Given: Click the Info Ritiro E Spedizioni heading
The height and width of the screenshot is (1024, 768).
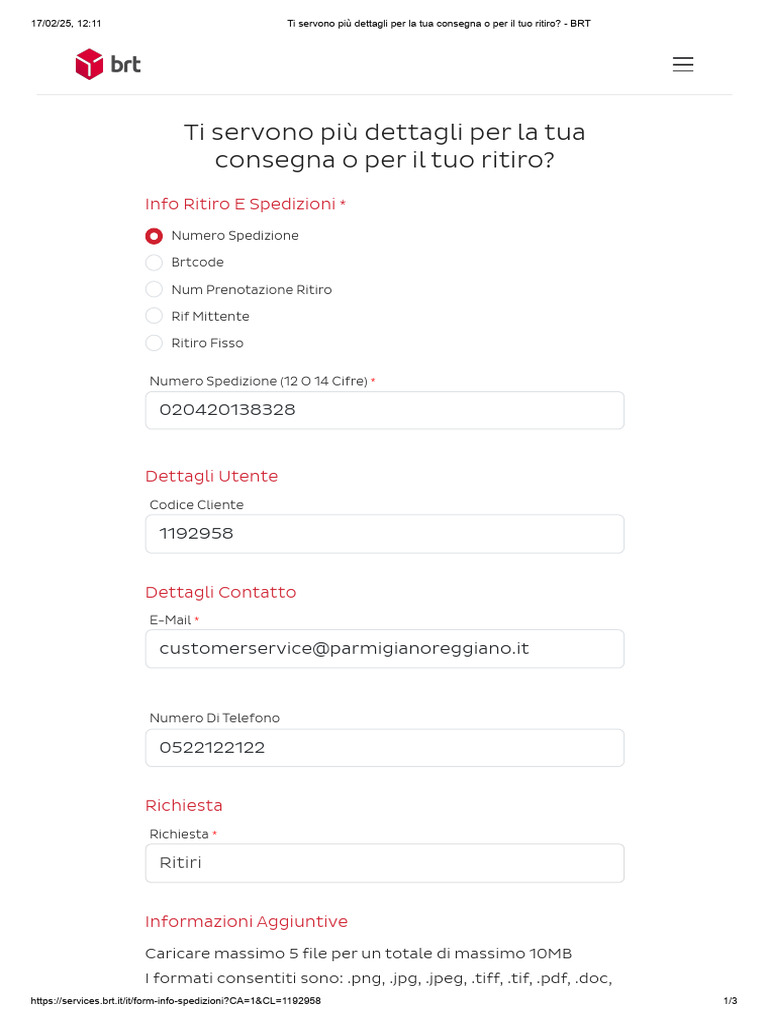Looking at the screenshot, I should (240, 204).
